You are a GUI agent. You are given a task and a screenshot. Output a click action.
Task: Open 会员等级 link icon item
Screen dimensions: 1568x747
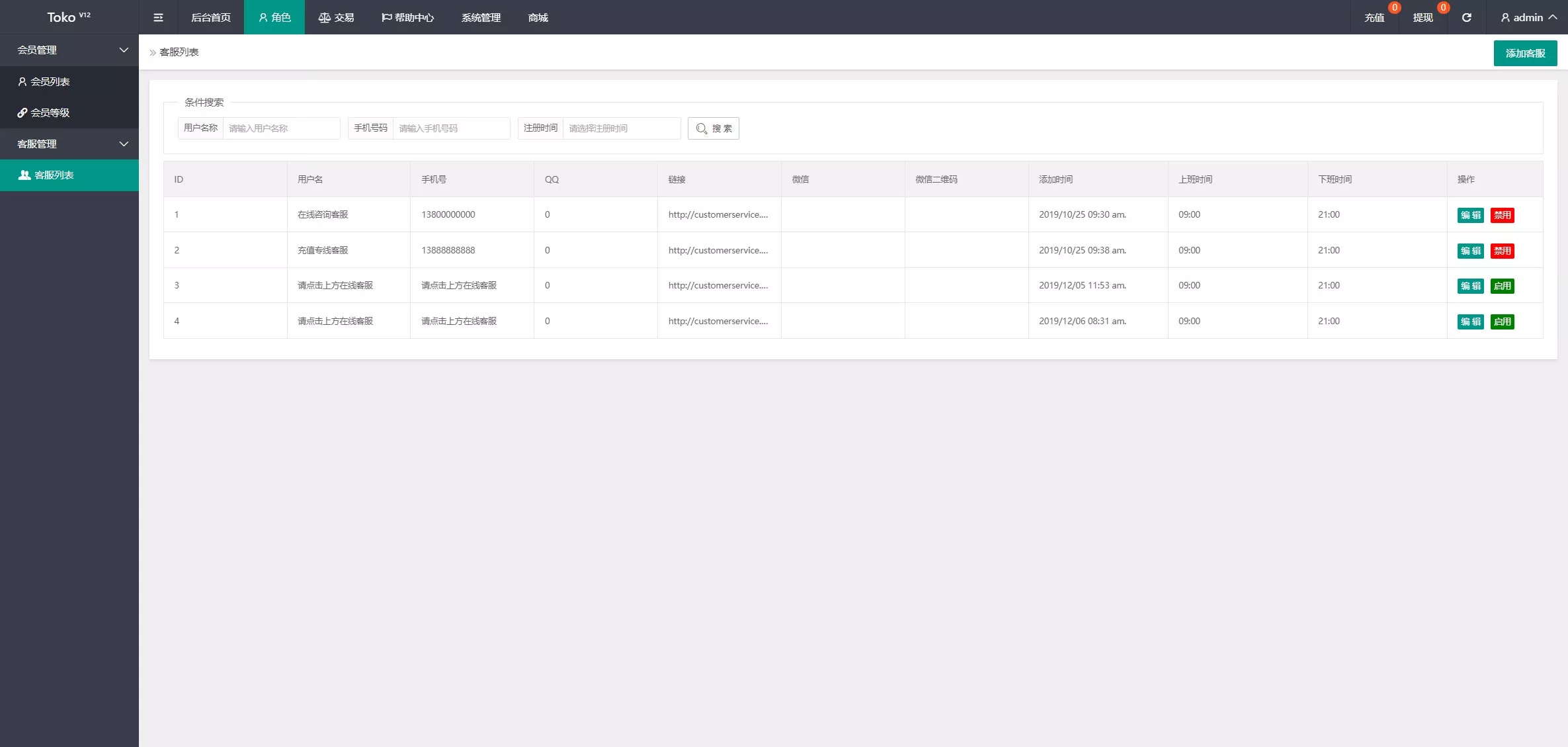point(50,112)
